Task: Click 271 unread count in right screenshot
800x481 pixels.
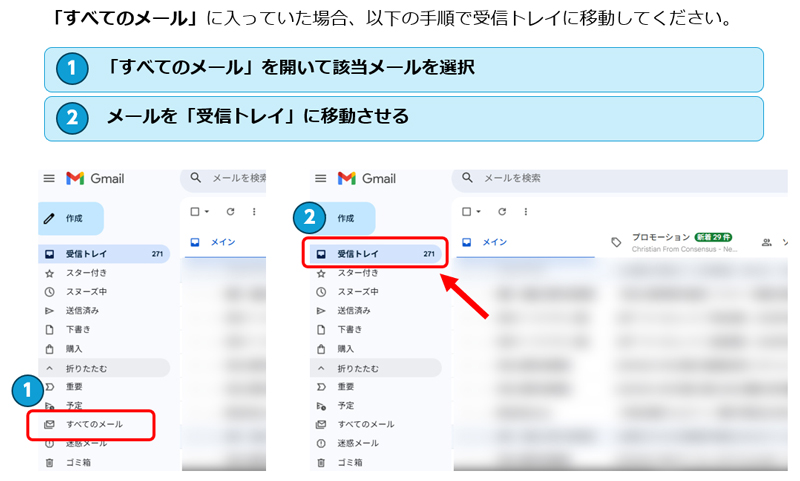Action: tap(429, 254)
